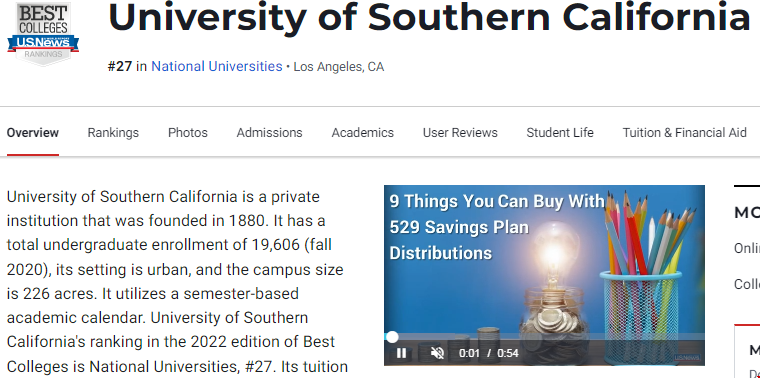The height and width of the screenshot is (378, 760).
Task: Click the video progress bar handle
Action: click(x=392, y=337)
